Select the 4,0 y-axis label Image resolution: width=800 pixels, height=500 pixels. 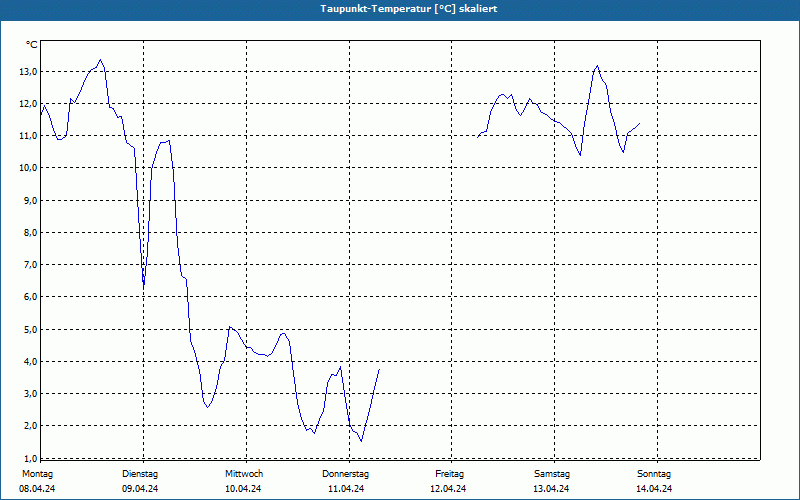(30, 362)
